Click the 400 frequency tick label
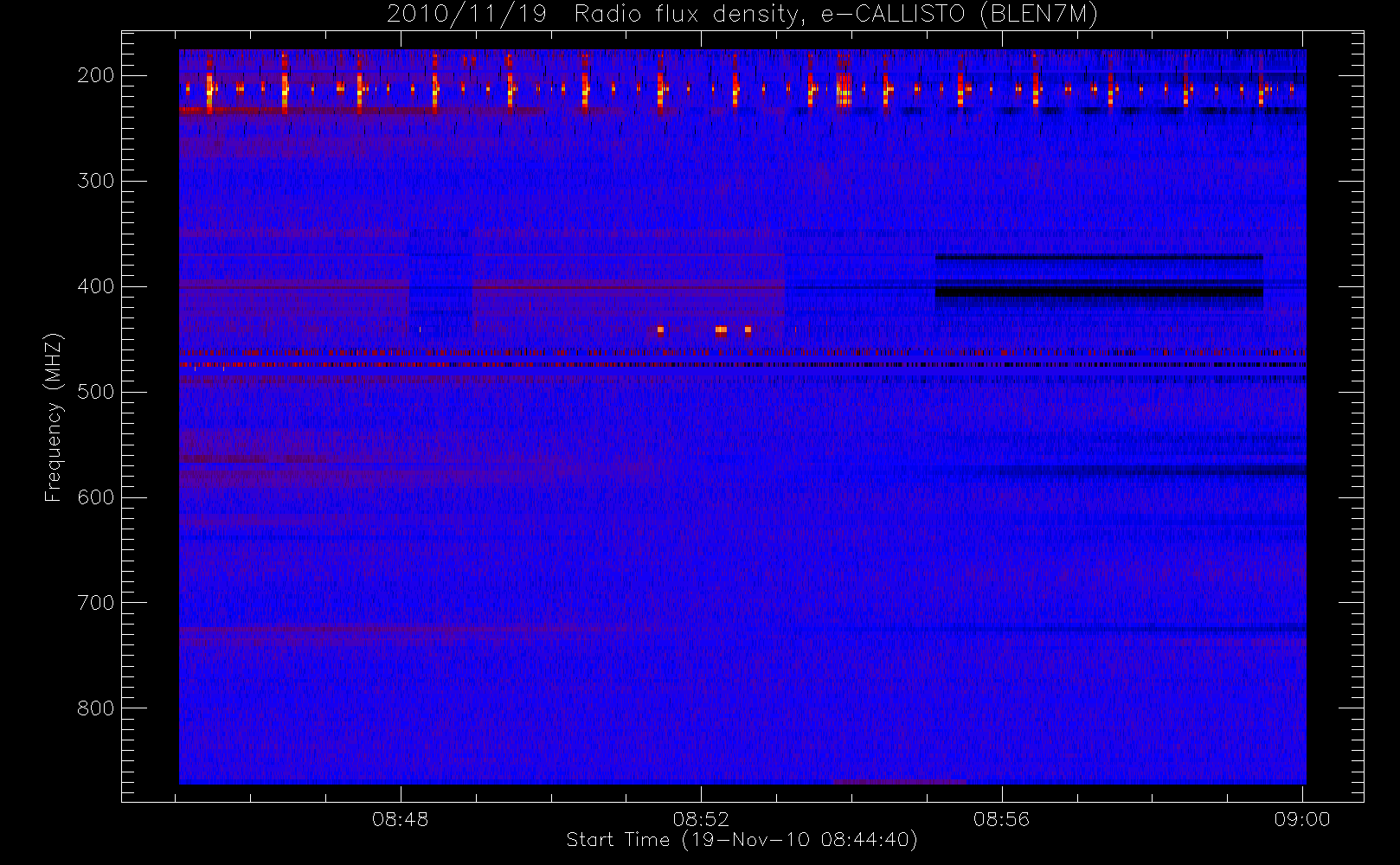The height and width of the screenshot is (865, 1400). (x=95, y=286)
